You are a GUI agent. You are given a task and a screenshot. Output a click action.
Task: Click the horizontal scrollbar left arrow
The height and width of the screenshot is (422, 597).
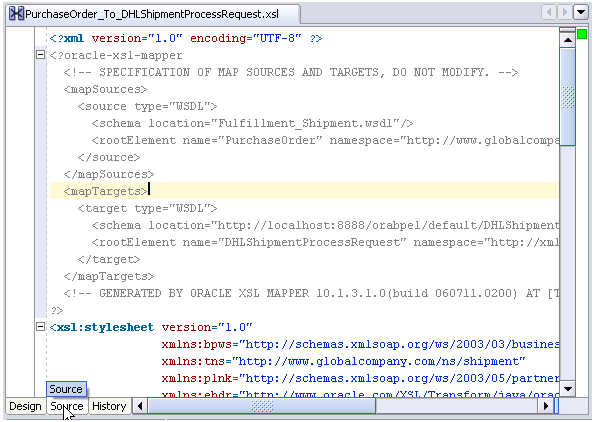[140, 406]
